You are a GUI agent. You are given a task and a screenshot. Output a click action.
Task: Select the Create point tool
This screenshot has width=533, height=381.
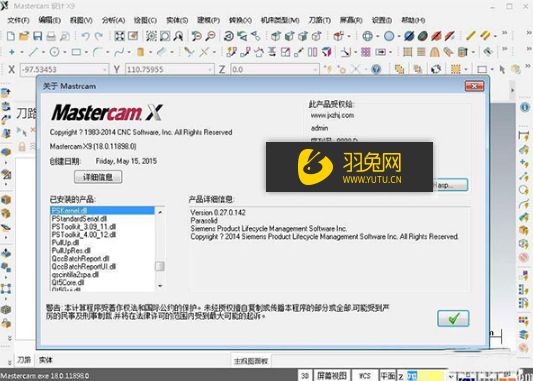12,52
